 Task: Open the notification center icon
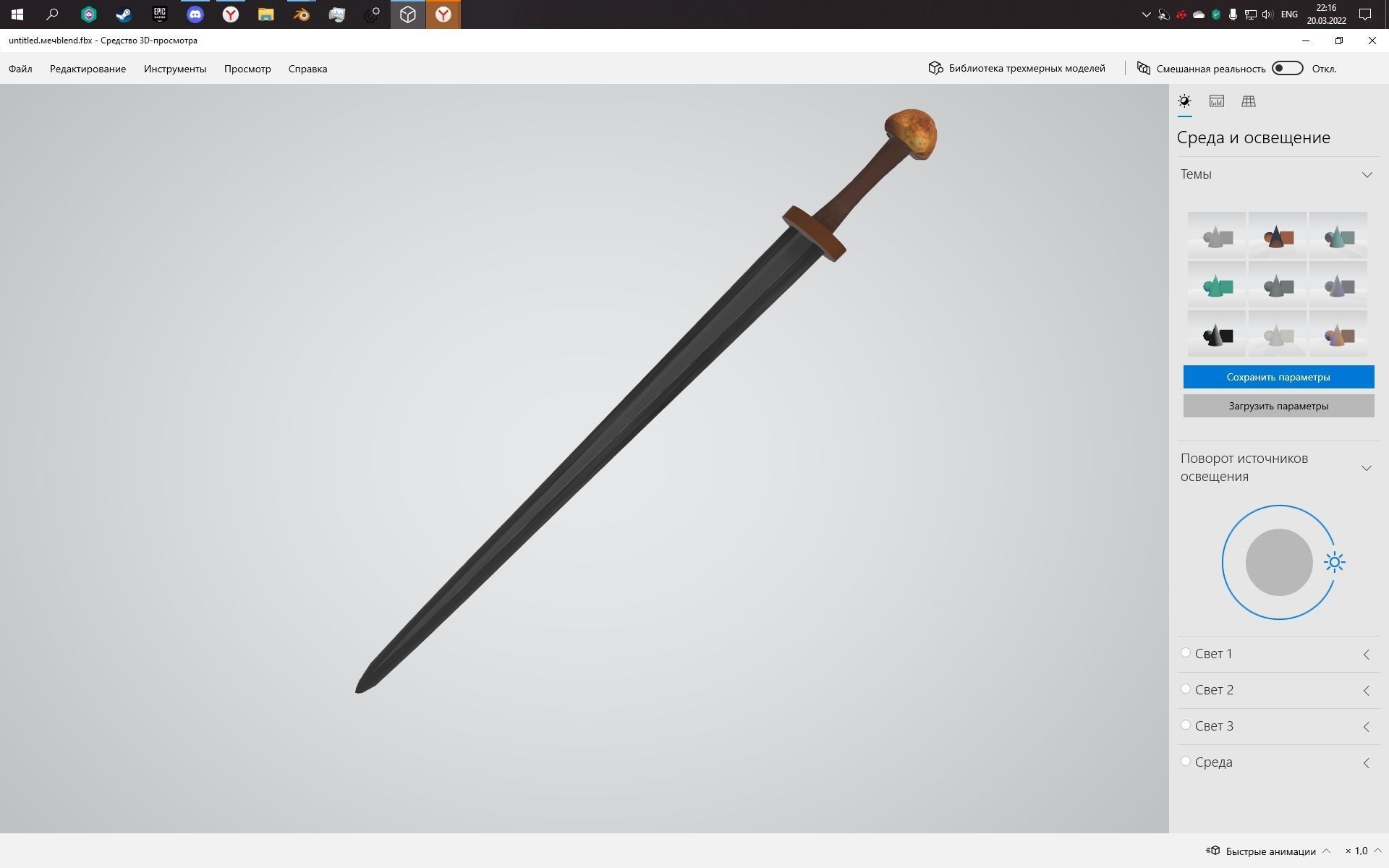1365,14
